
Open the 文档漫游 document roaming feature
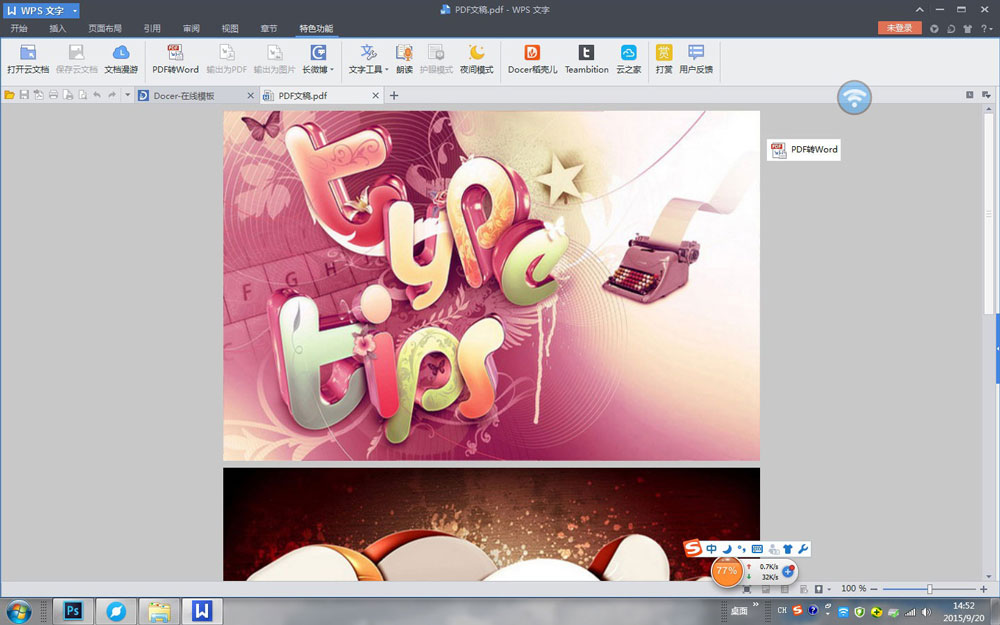pos(121,59)
